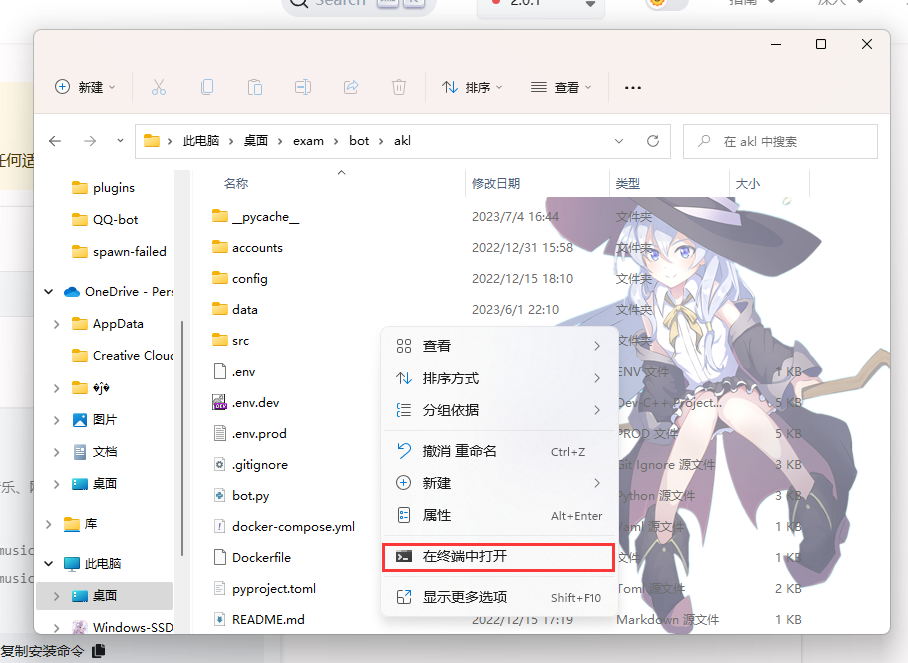Choose 显示更多选项 in context menu
908x663 pixels.
pyautogui.click(x=499, y=597)
